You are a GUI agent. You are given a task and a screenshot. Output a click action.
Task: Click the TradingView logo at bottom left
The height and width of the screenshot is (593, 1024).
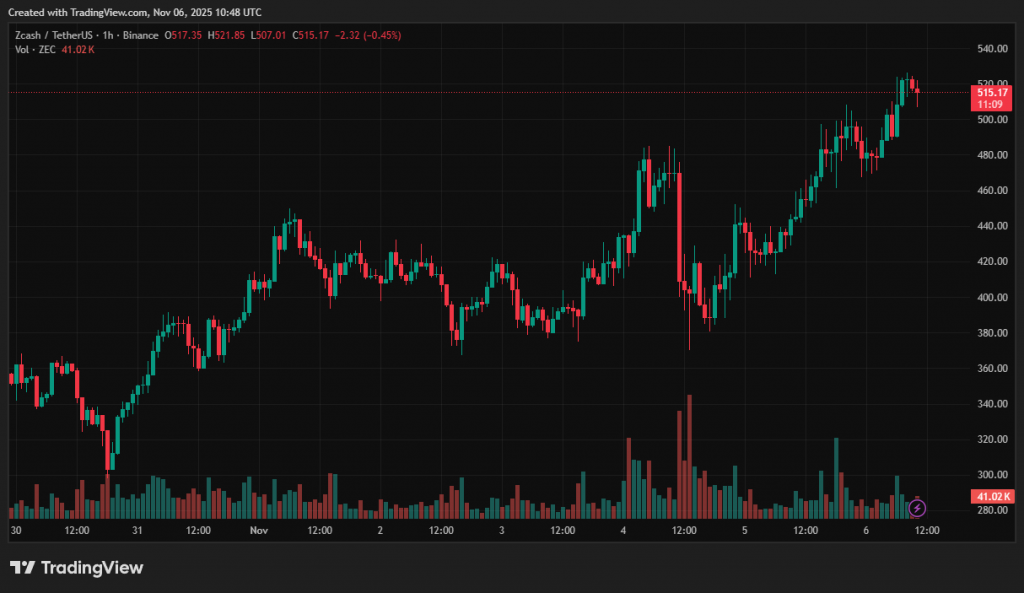77,568
